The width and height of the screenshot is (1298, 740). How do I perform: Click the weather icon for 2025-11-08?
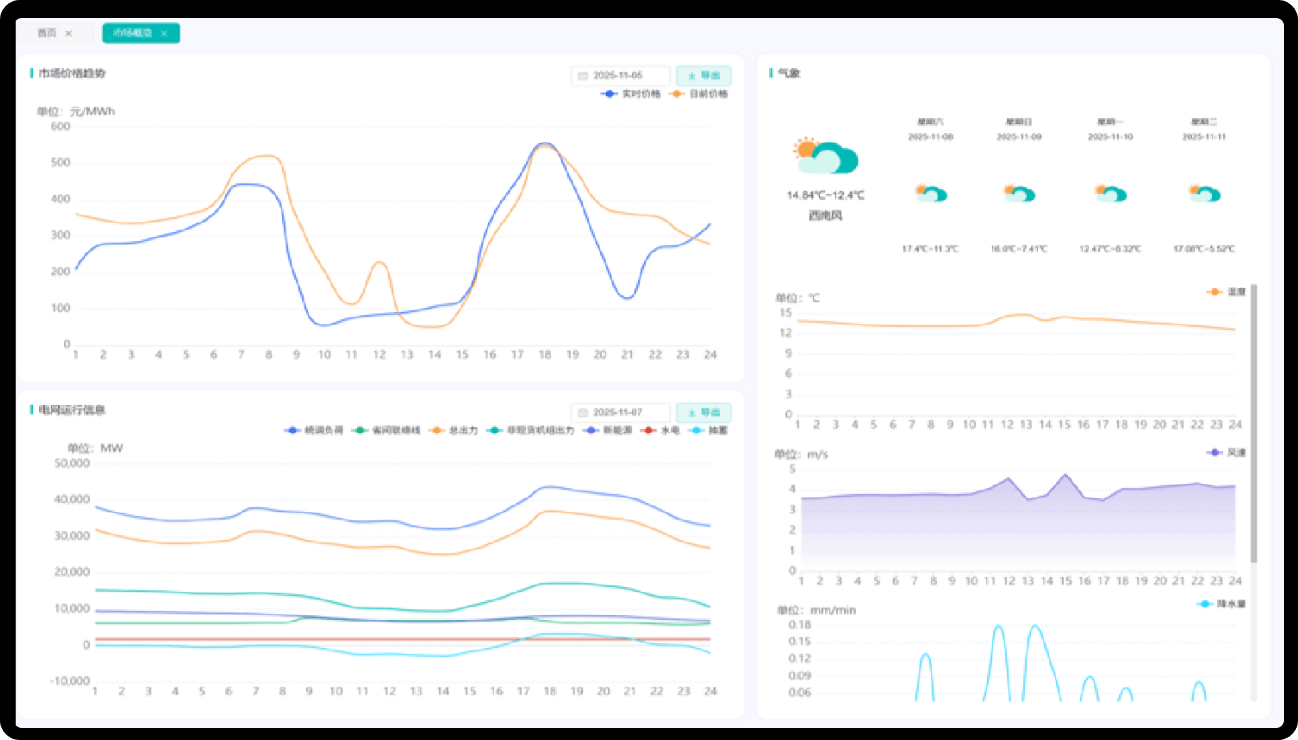pos(930,192)
